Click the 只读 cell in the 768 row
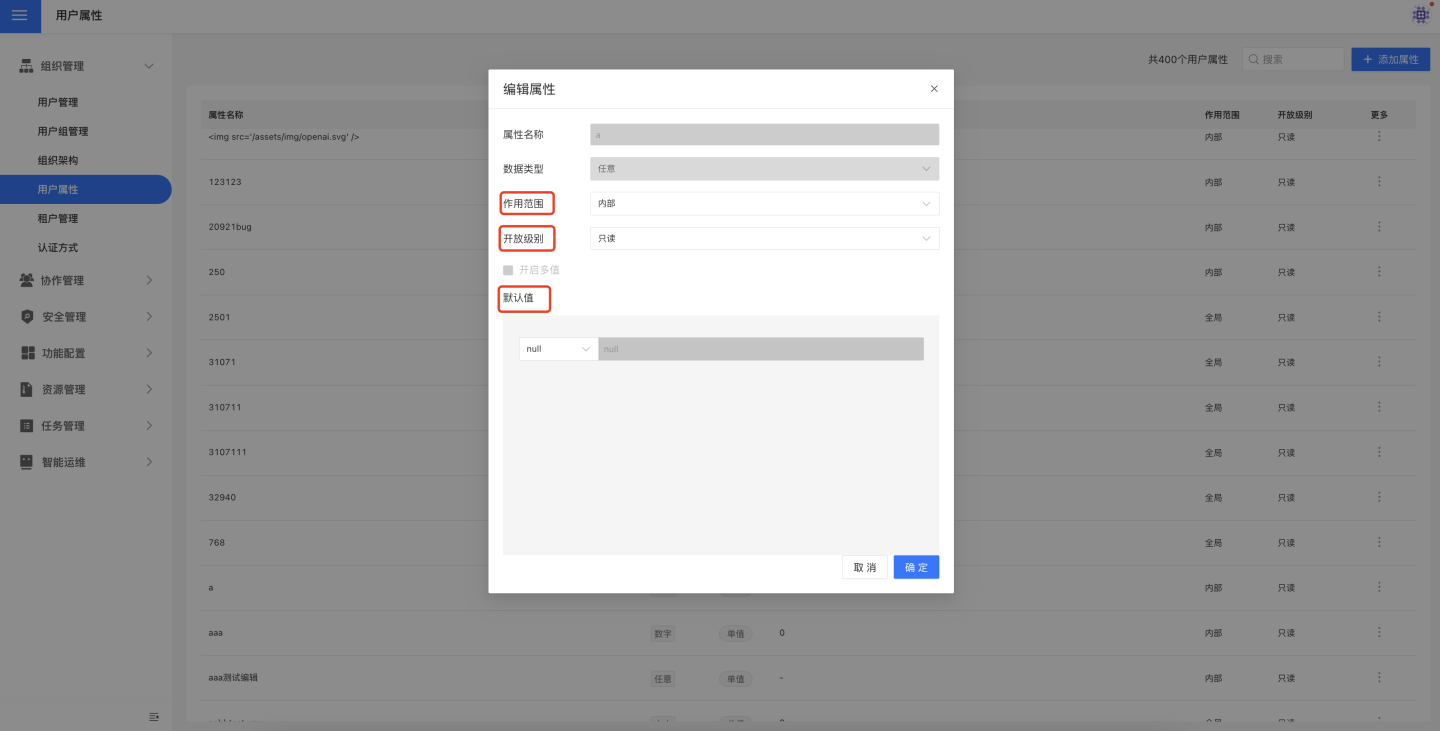This screenshot has width=1440, height=731. point(1286,542)
